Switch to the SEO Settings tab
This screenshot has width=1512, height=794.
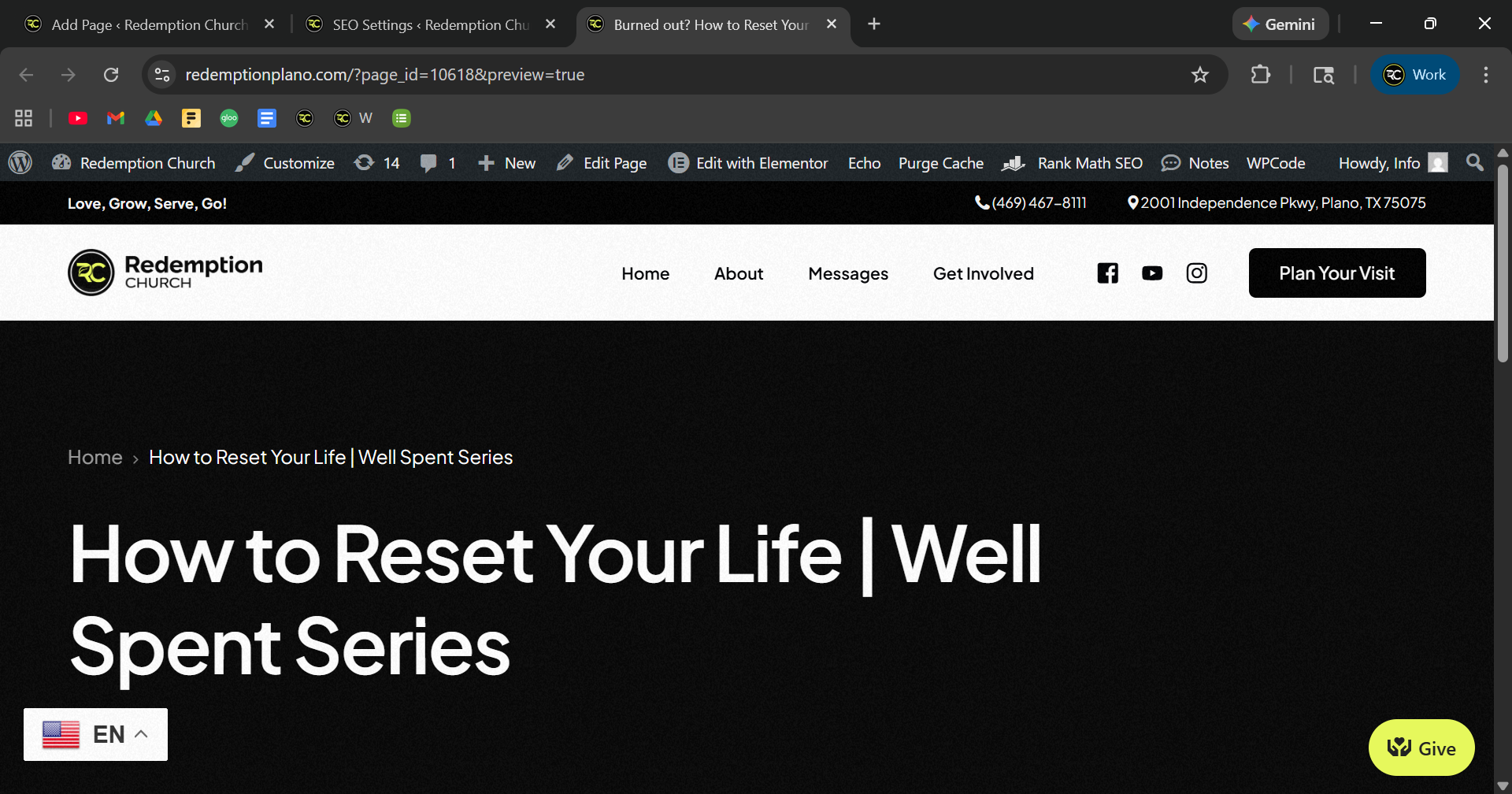click(x=430, y=24)
